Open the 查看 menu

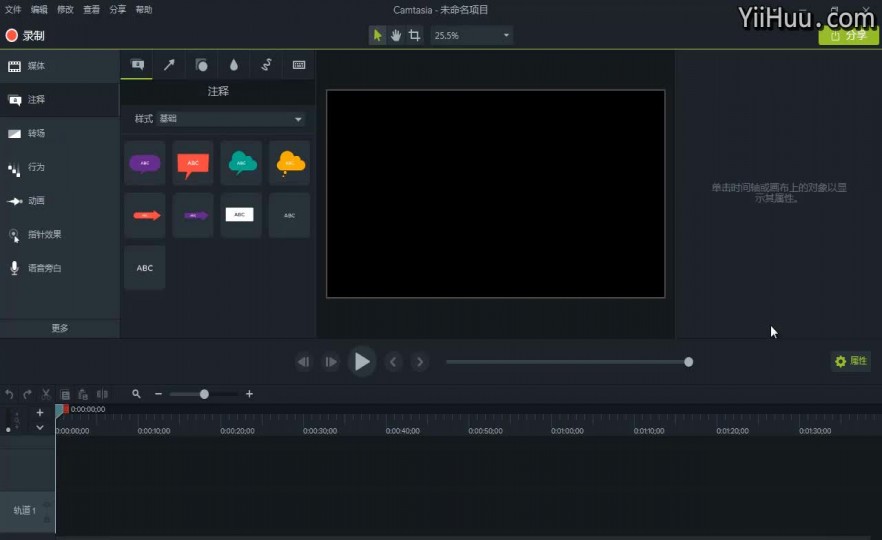pos(91,10)
